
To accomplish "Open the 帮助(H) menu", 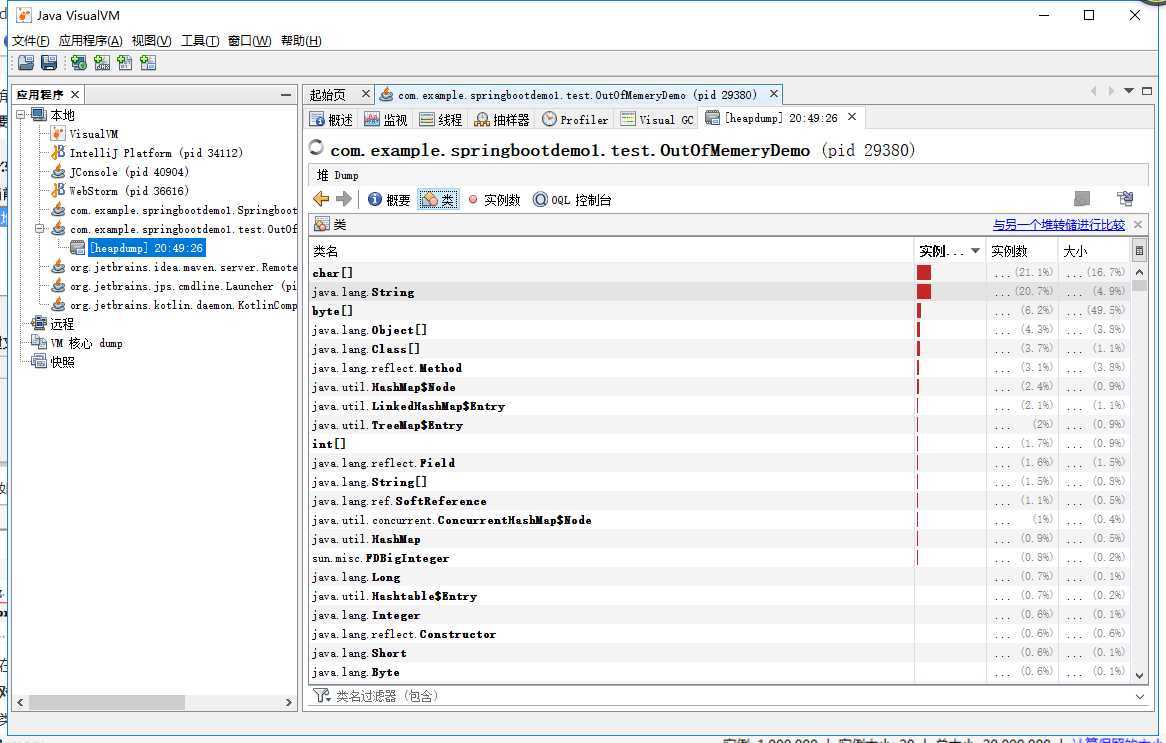I will (x=301, y=41).
